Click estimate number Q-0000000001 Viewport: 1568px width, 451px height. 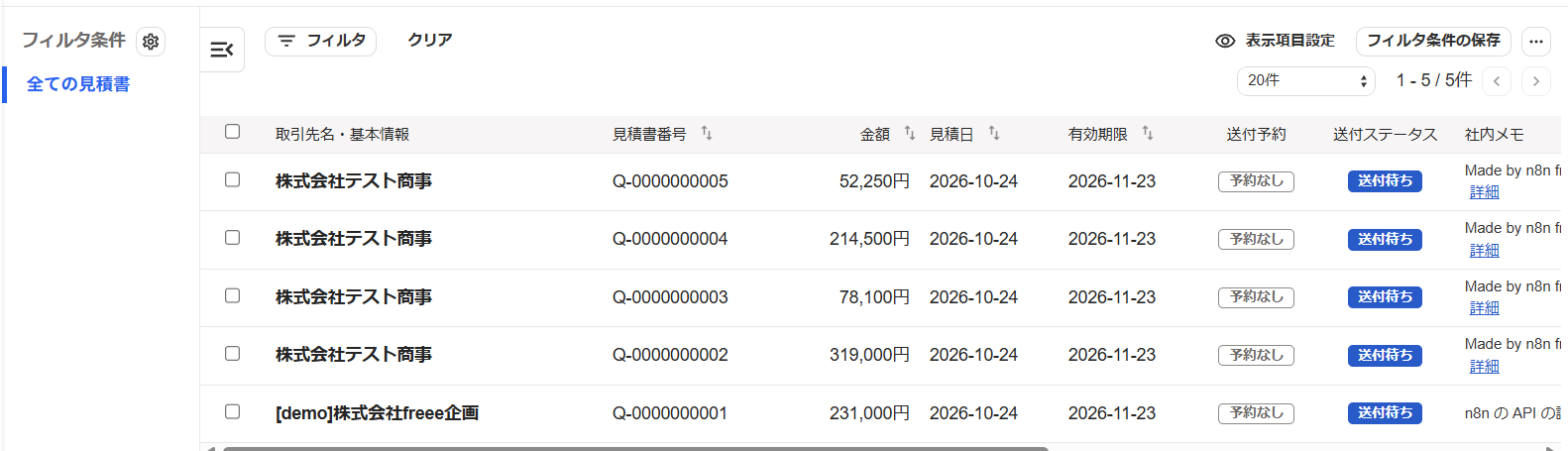click(670, 413)
